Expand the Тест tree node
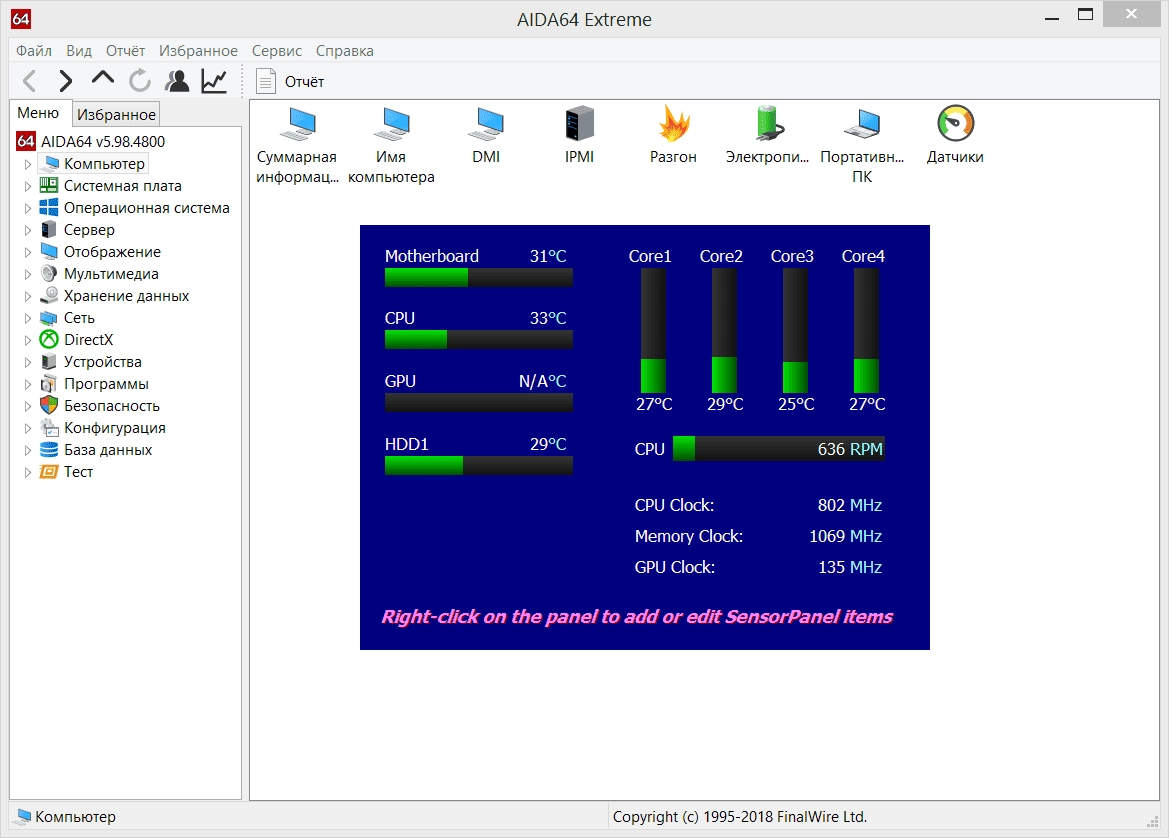Viewport: 1169px width, 838px height. 28,472
